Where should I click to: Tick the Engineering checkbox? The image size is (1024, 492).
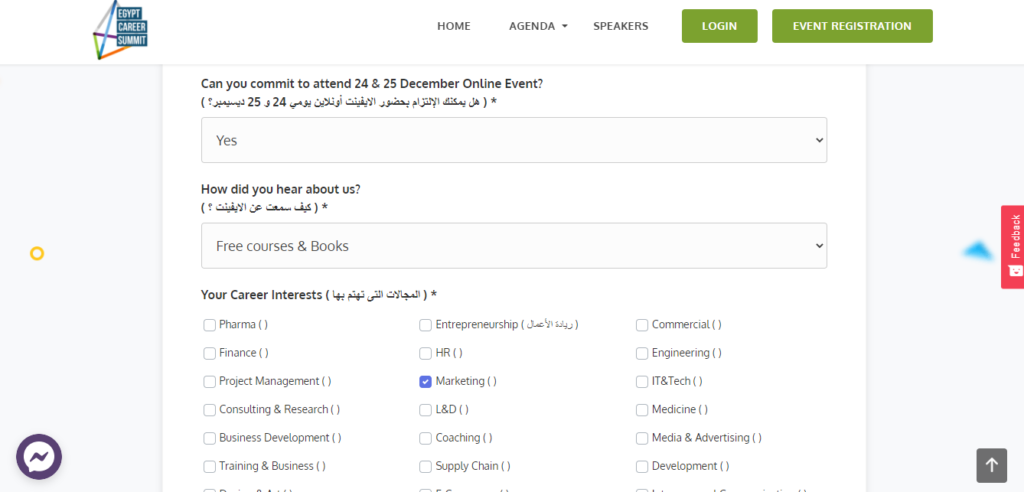[642, 353]
